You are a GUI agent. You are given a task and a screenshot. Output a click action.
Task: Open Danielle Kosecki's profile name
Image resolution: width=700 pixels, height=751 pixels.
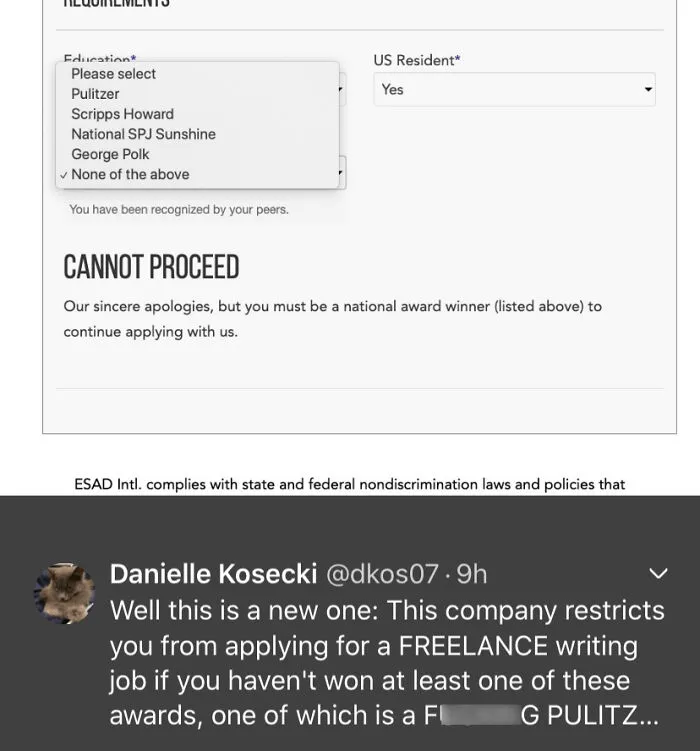213,574
